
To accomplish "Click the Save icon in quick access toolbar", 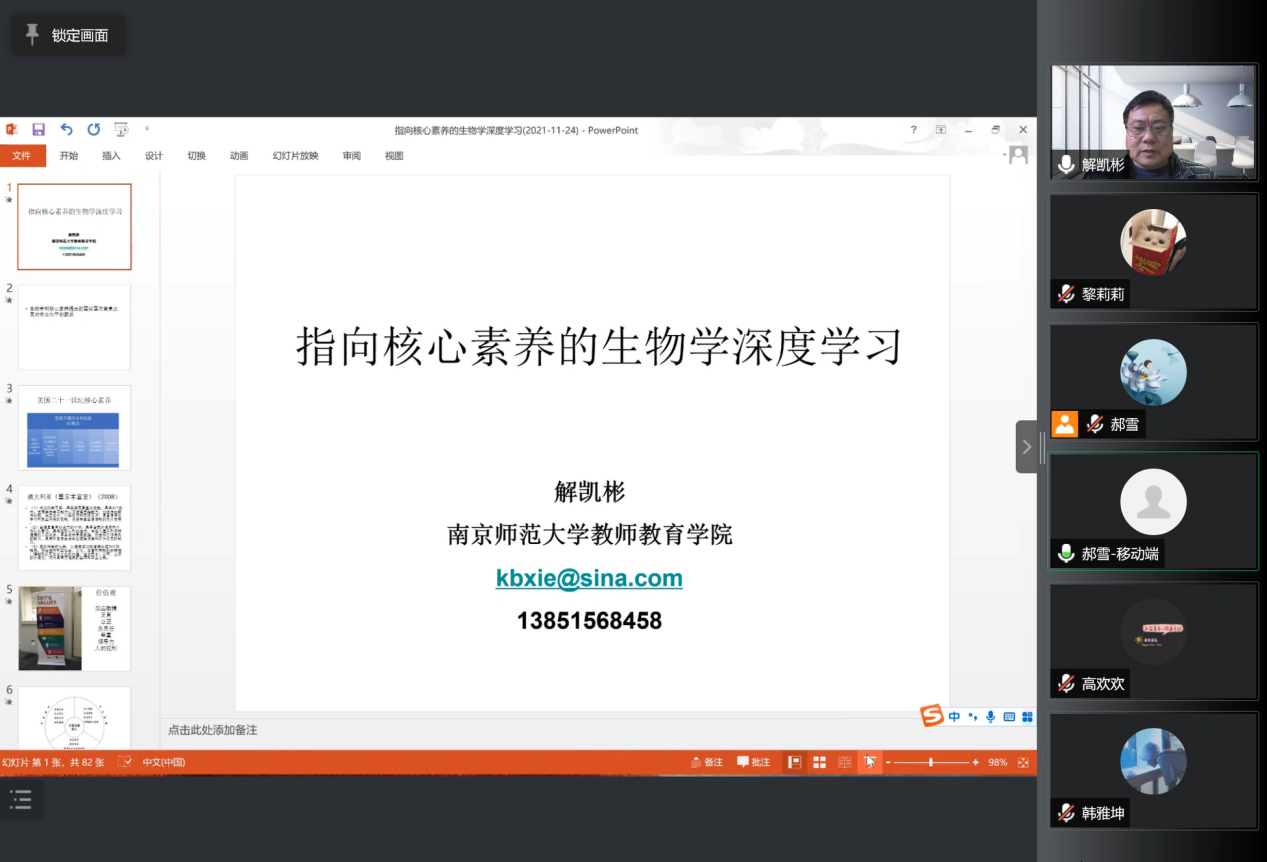I will pos(39,130).
